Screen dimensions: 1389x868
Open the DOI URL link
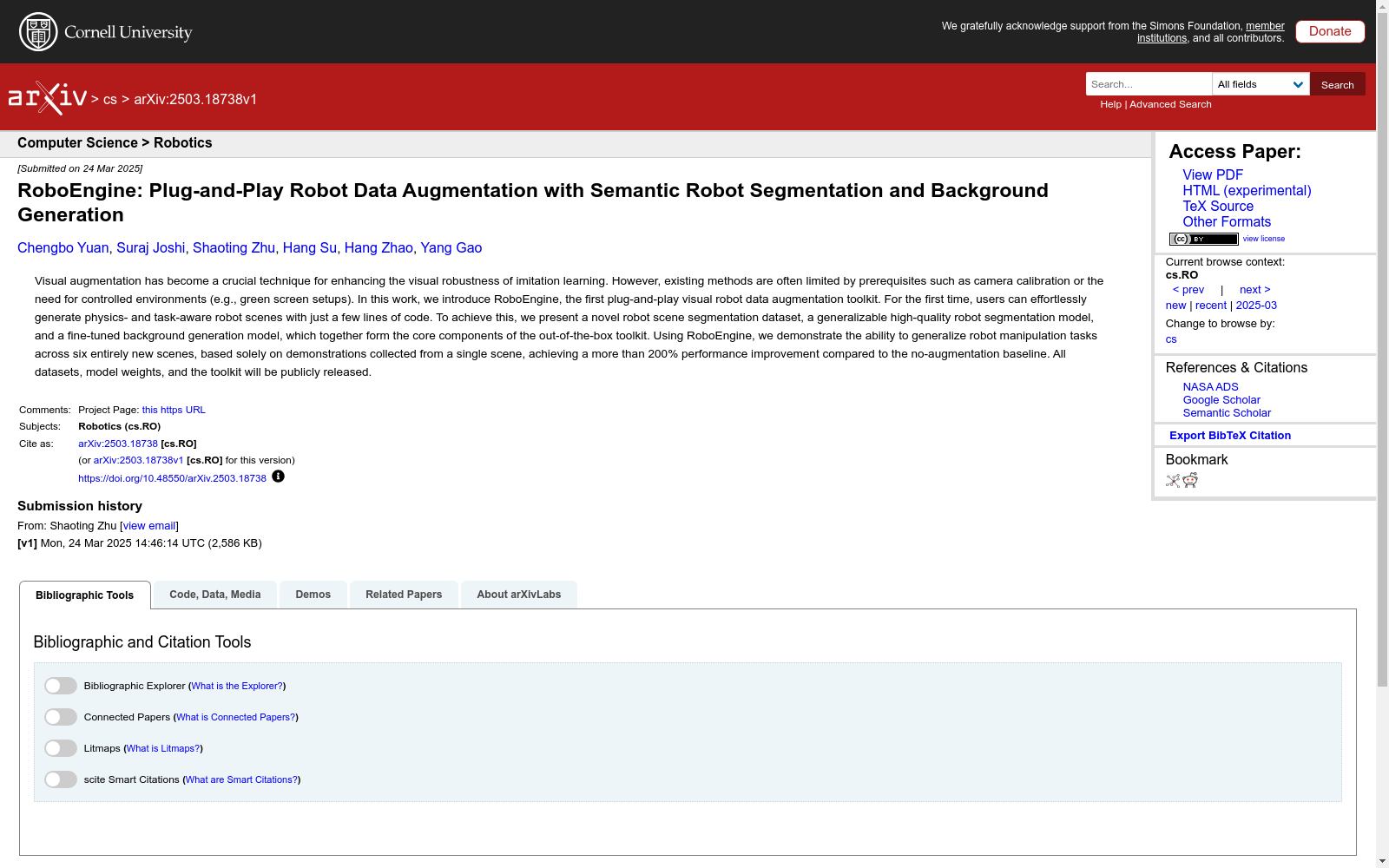[x=172, y=478]
